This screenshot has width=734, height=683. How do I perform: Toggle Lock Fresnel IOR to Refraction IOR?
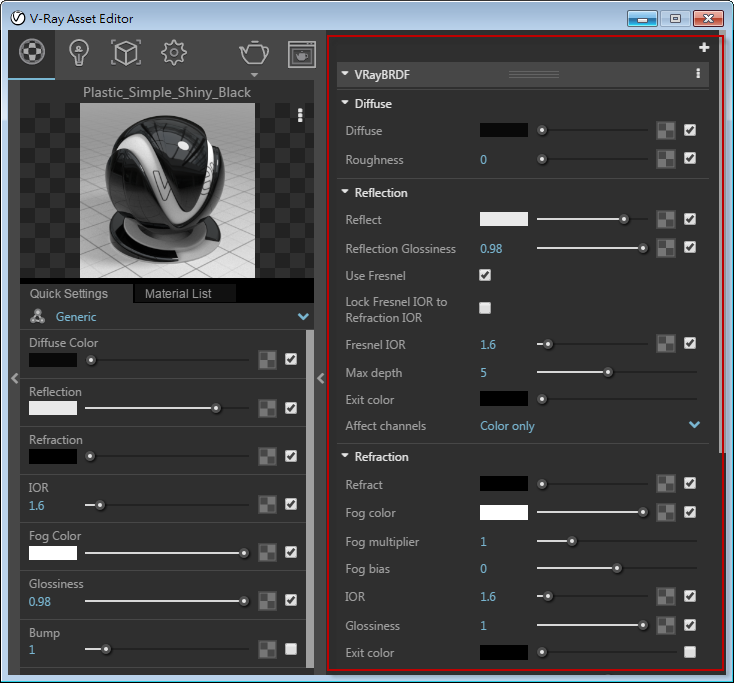485,308
